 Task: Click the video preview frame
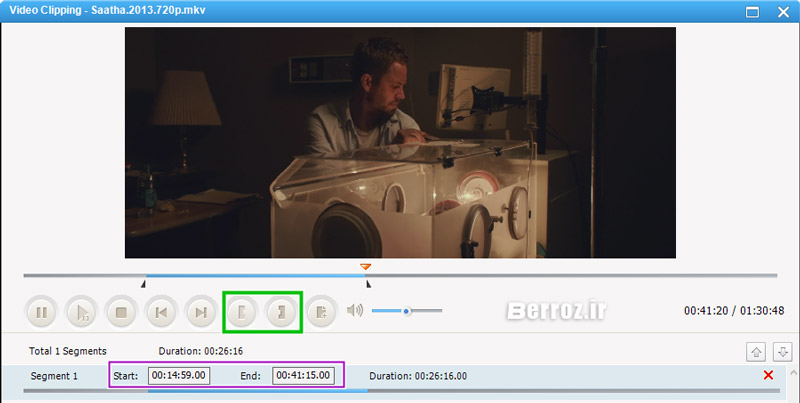click(x=400, y=142)
